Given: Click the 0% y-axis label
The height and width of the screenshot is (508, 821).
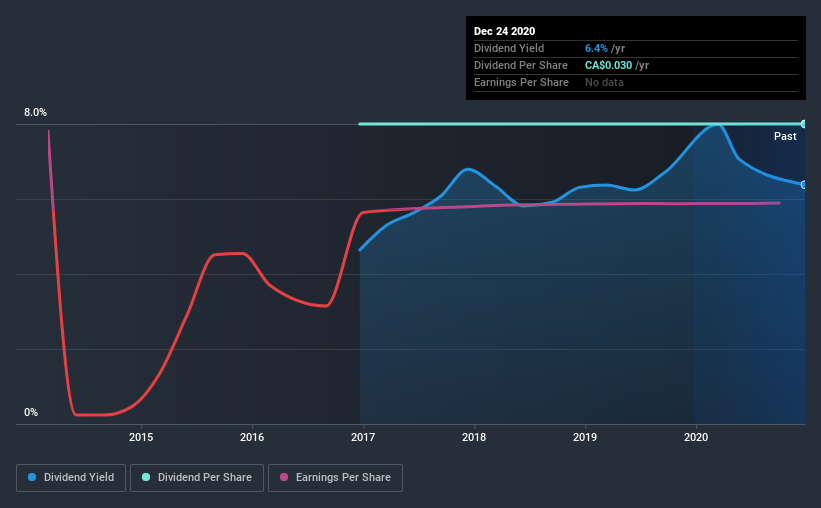Looking at the screenshot, I should coord(31,413).
